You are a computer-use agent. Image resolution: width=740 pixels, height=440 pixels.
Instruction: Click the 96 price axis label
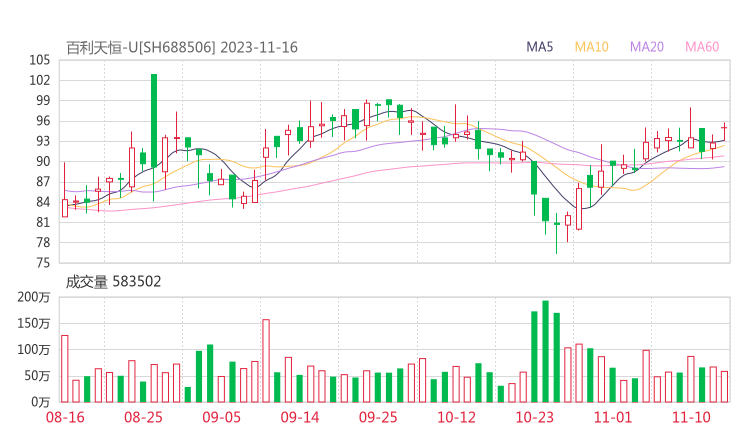(43, 121)
